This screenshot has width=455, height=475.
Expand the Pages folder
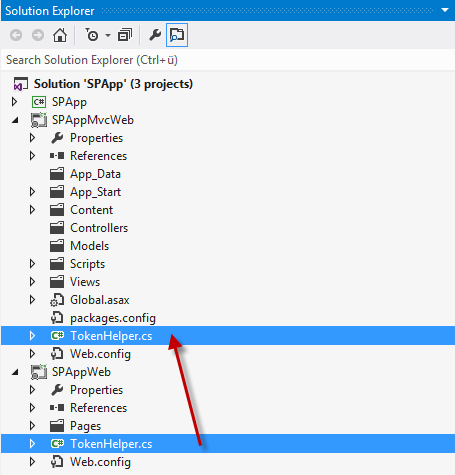coord(32,426)
